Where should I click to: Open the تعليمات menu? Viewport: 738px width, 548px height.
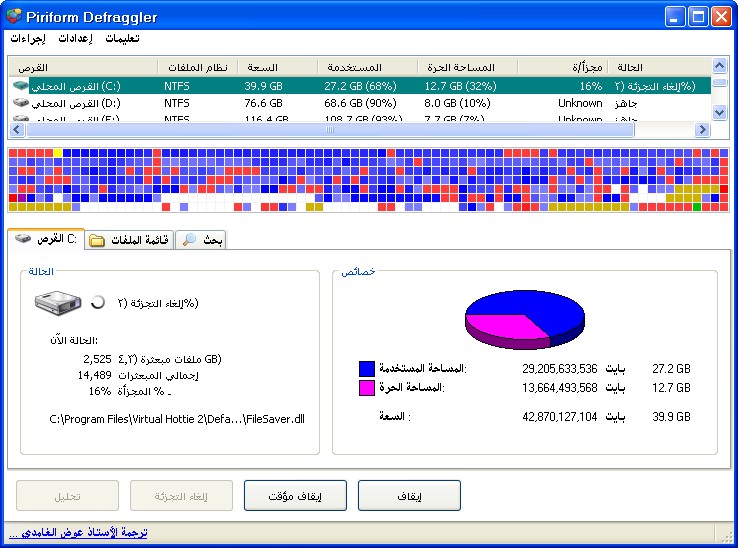[122, 39]
